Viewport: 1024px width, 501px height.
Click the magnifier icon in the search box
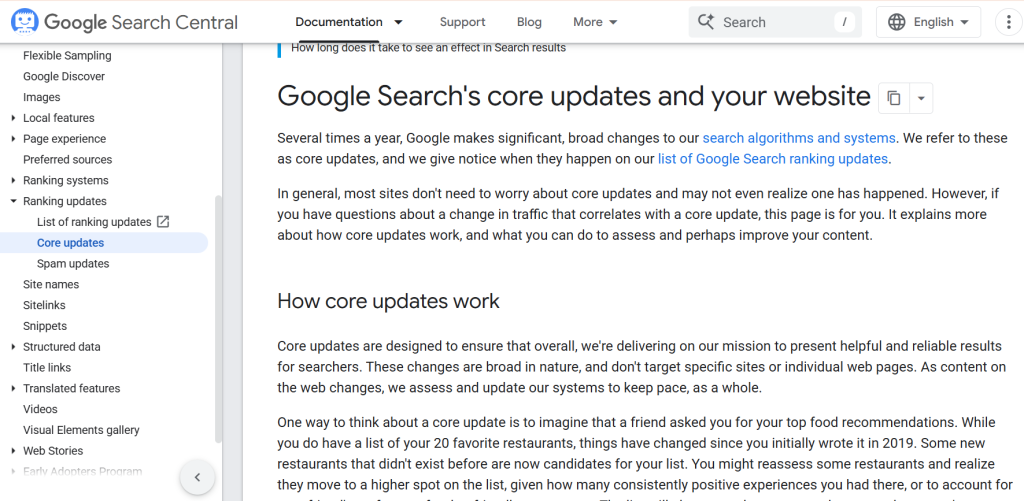706,22
